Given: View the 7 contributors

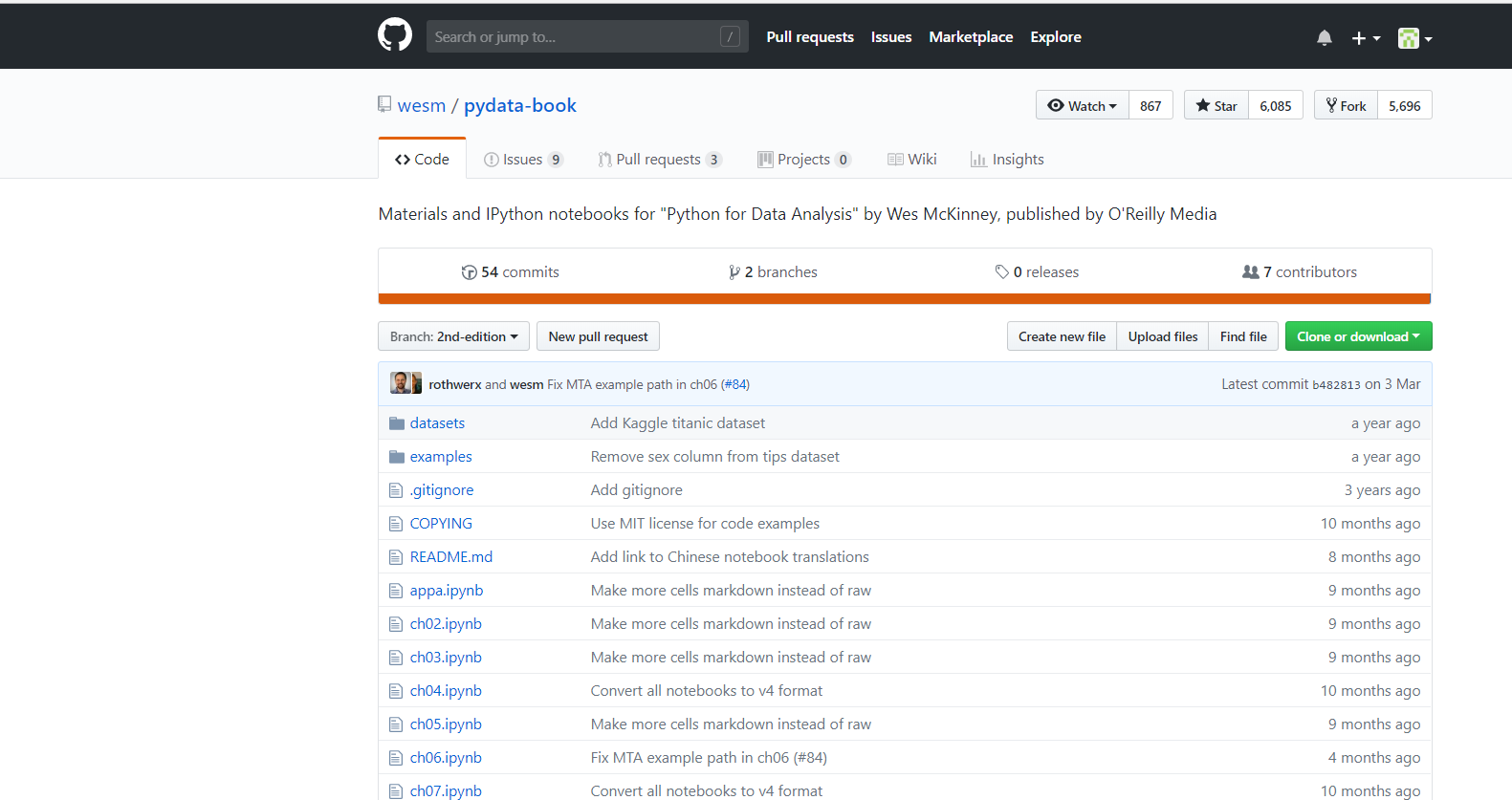Looking at the screenshot, I should tap(1300, 272).
